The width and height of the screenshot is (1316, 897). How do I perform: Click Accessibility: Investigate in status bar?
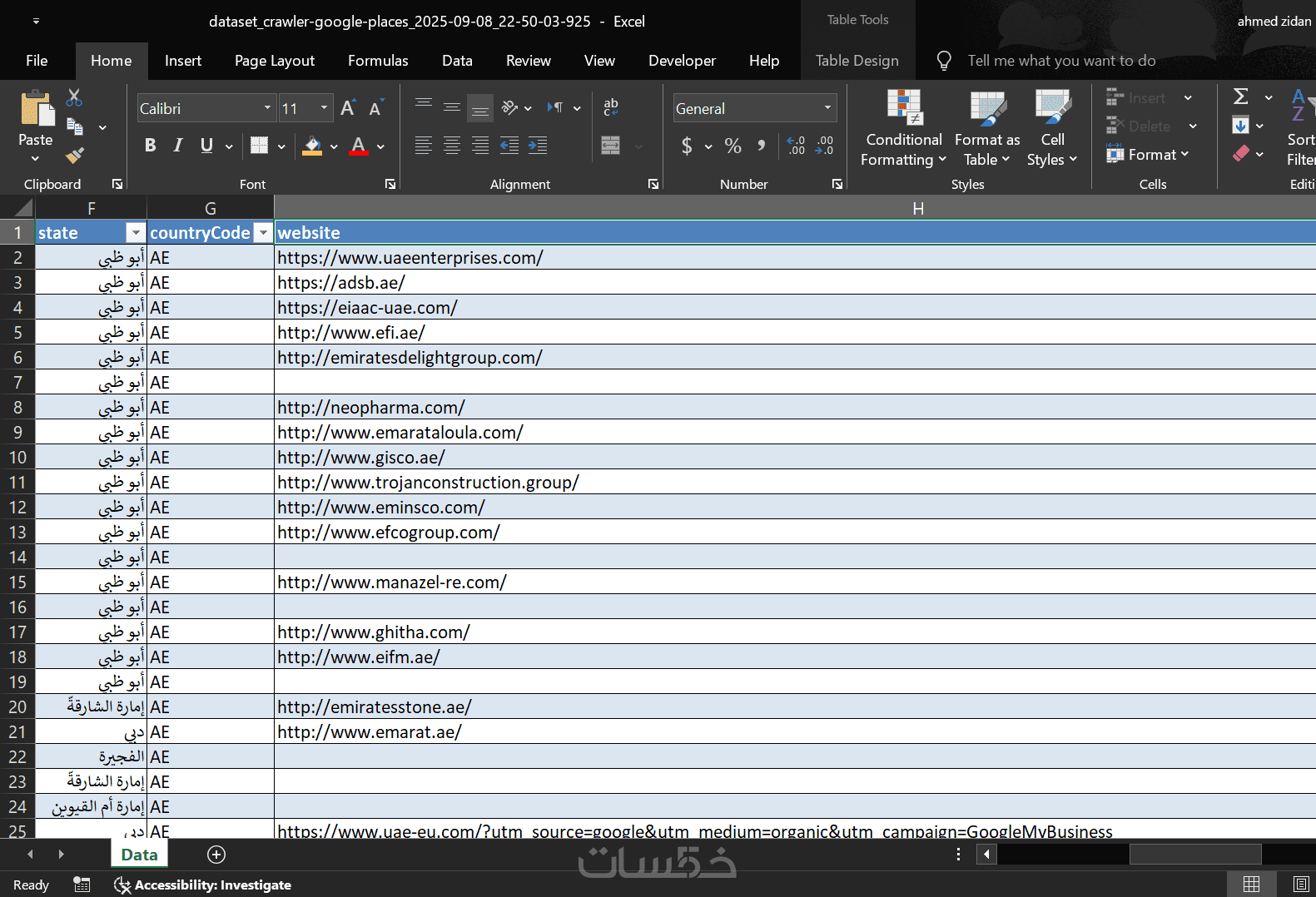click(x=203, y=885)
